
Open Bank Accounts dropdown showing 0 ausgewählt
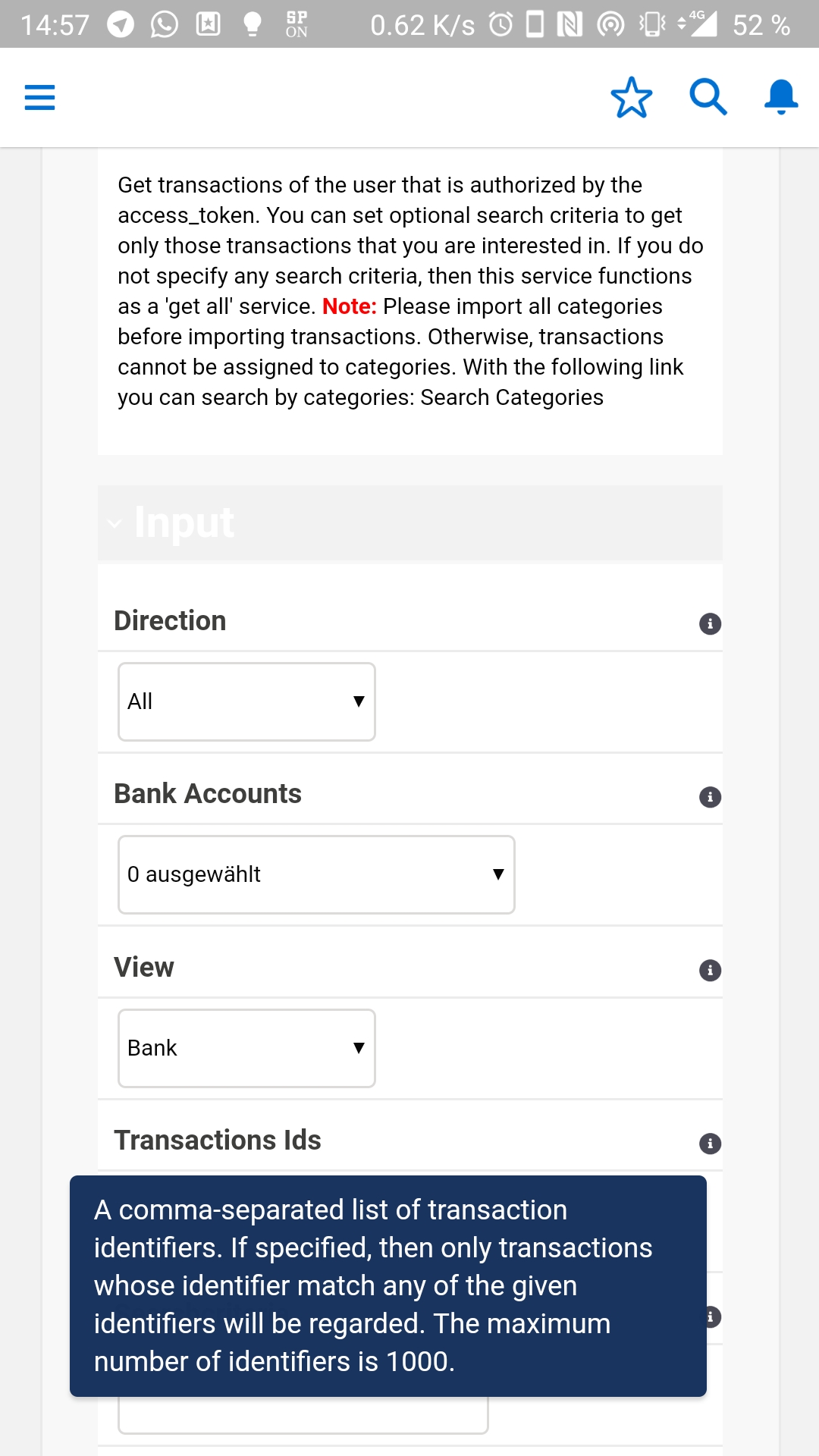pyautogui.click(x=316, y=874)
